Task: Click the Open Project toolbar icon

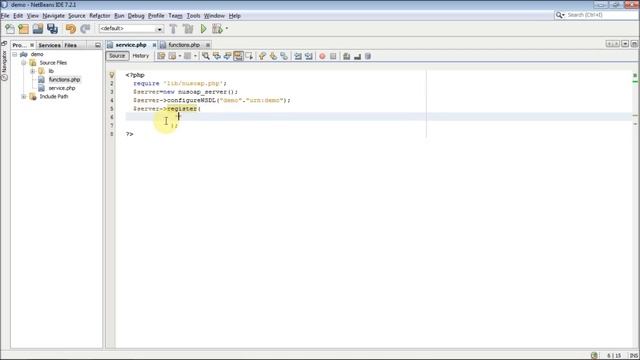Action: [x=38, y=29]
